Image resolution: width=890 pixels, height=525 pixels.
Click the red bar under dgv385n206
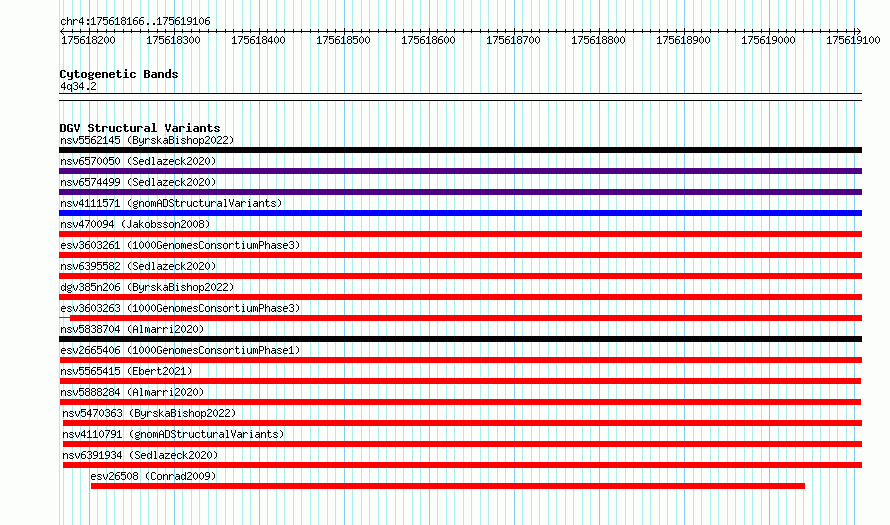[x=460, y=297]
